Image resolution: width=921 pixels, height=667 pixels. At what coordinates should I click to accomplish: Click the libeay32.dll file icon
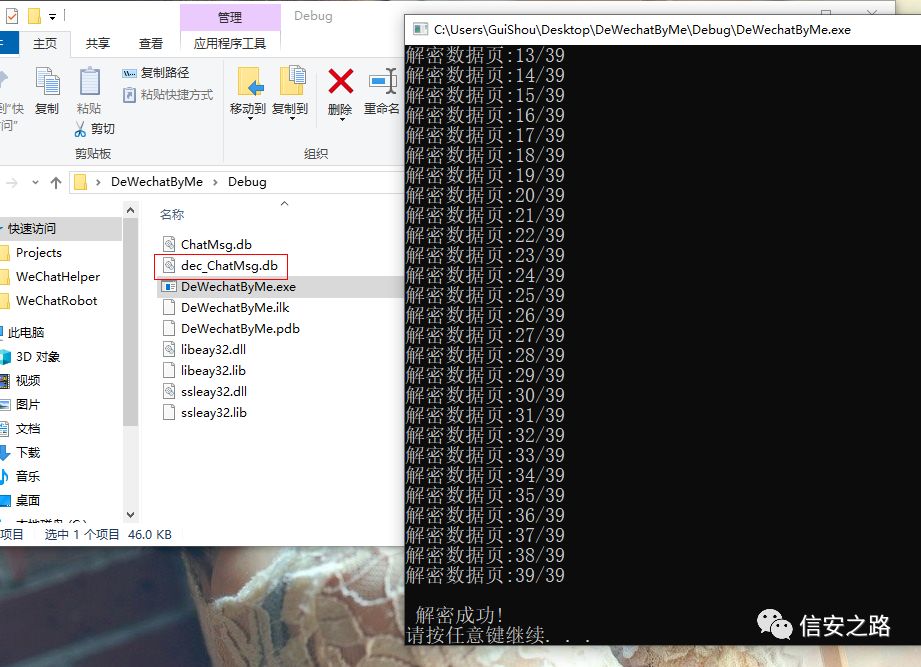coord(169,349)
